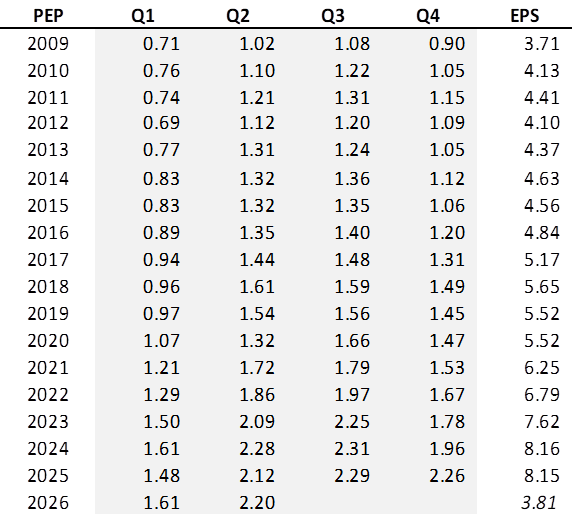Click 2020 Q1 value 1.07

pyautogui.click(x=162, y=341)
